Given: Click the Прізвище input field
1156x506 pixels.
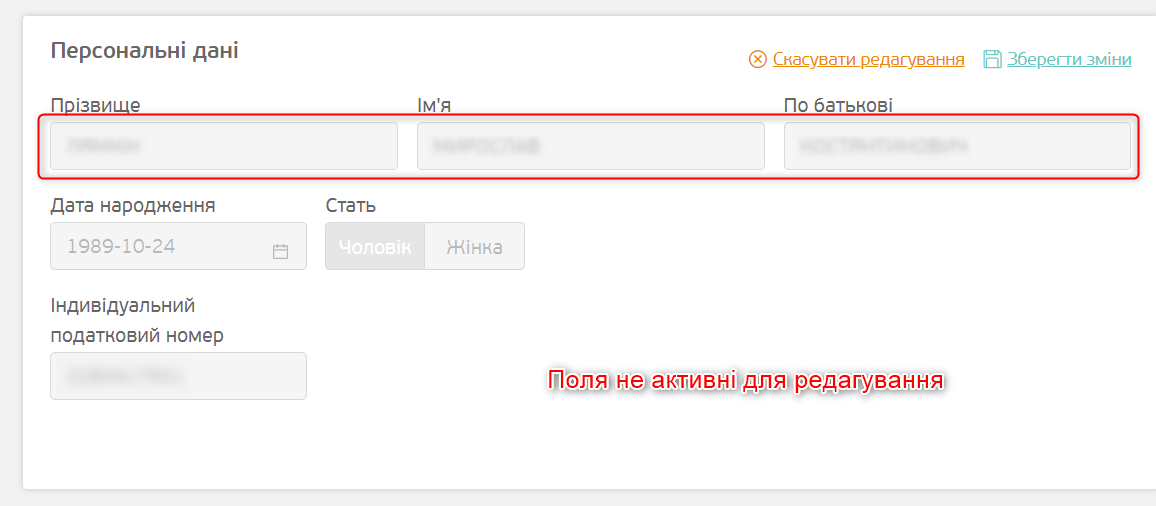Looking at the screenshot, I should [x=224, y=146].
